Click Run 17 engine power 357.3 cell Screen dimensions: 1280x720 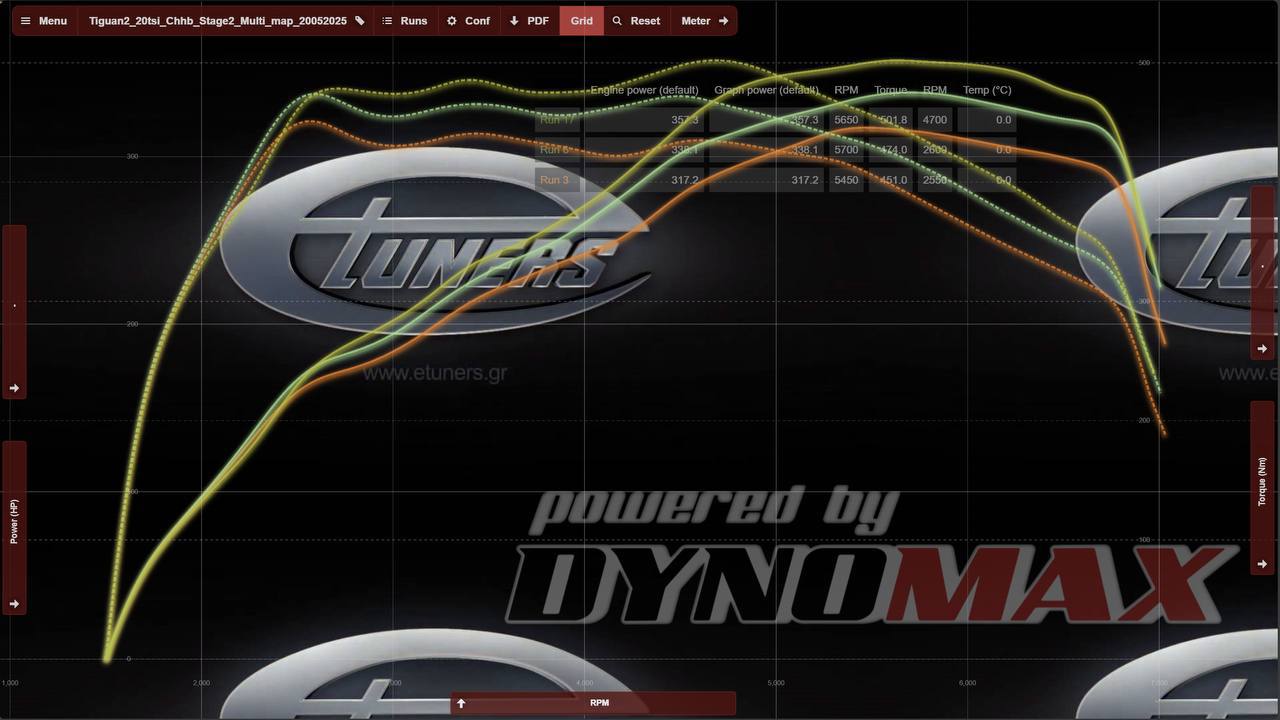pos(645,120)
